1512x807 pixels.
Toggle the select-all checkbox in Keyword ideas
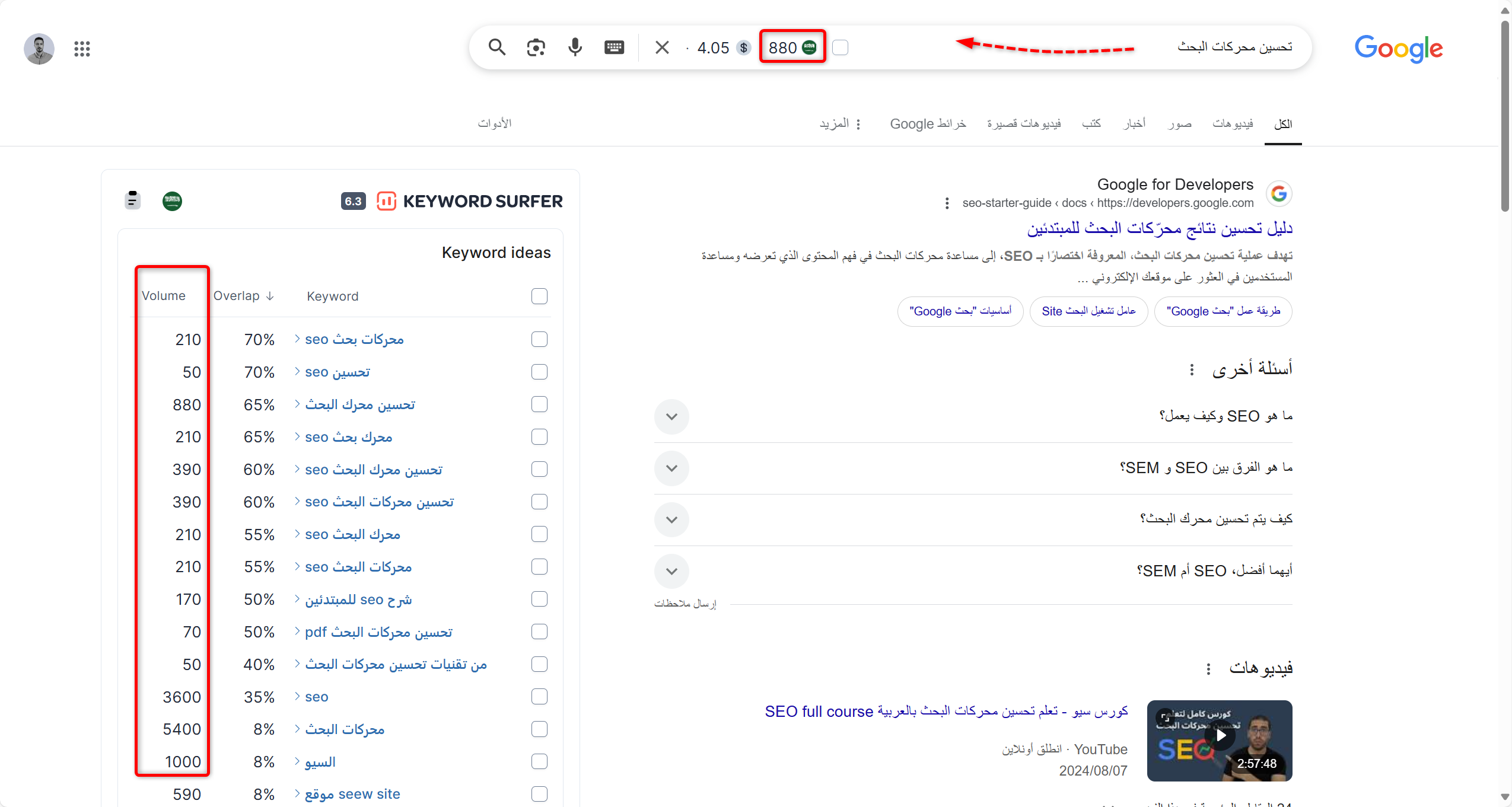pos(538,296)
